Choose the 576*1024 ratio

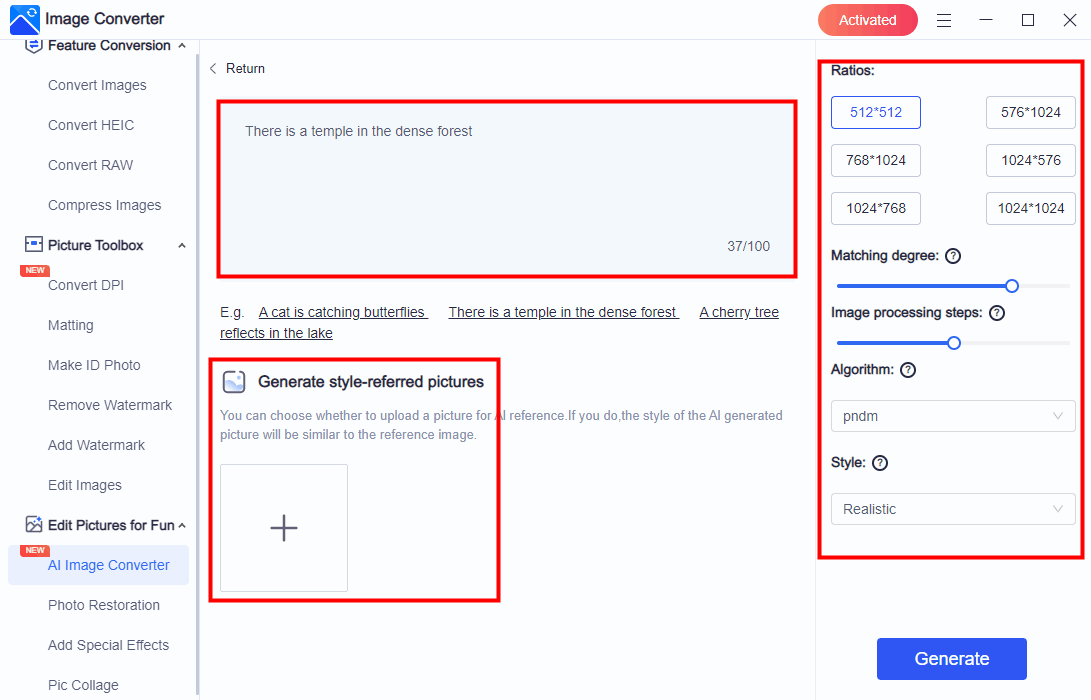[x=1030, y=113]
